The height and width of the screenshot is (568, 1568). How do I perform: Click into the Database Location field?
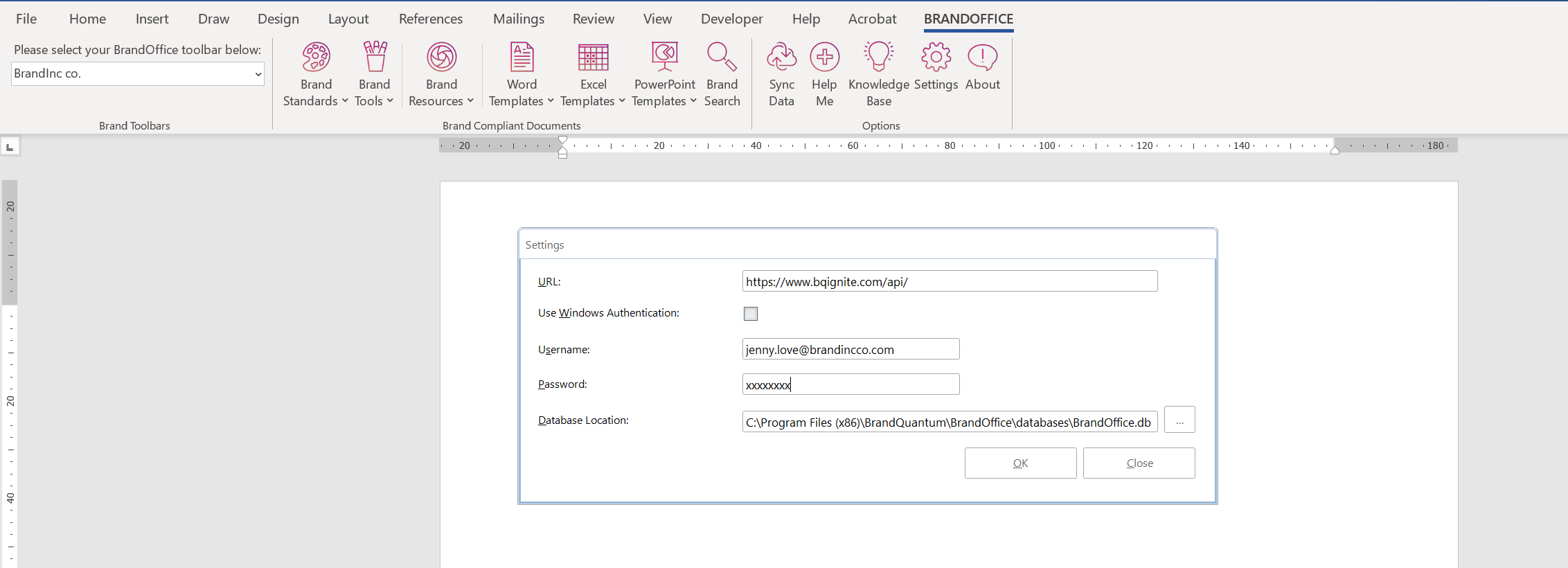point(950,422)
